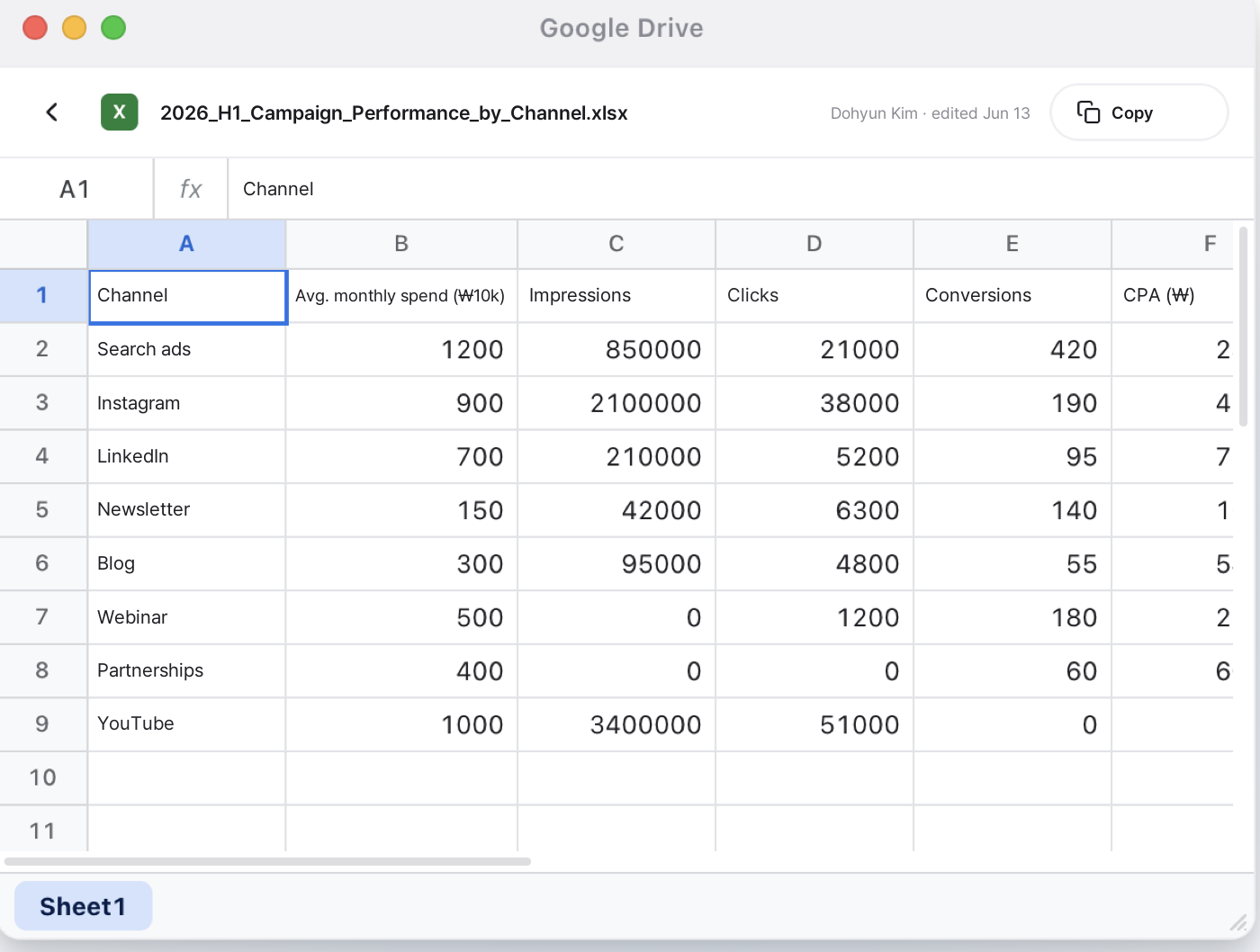Select the impressions cell 210000

pos(616,456)
